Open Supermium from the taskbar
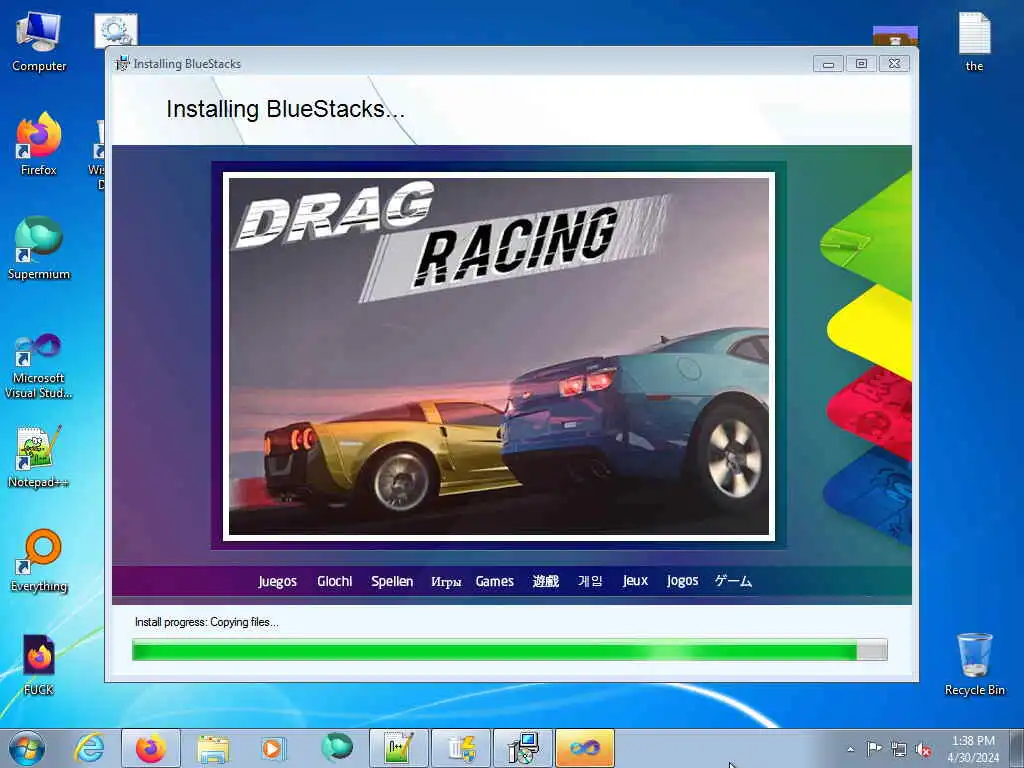 click(x=337, y=748)
